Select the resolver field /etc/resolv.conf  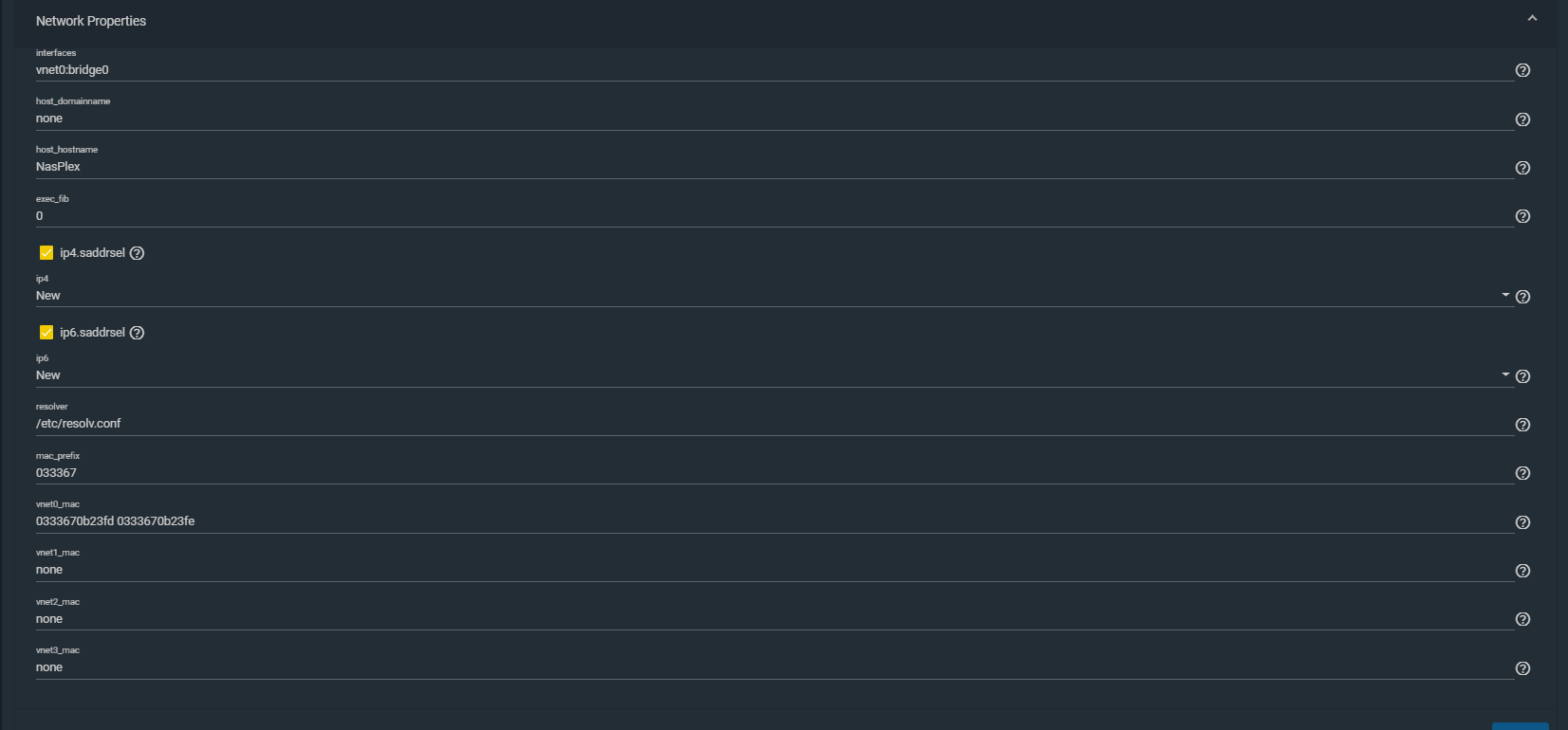[x=774, y=424]
